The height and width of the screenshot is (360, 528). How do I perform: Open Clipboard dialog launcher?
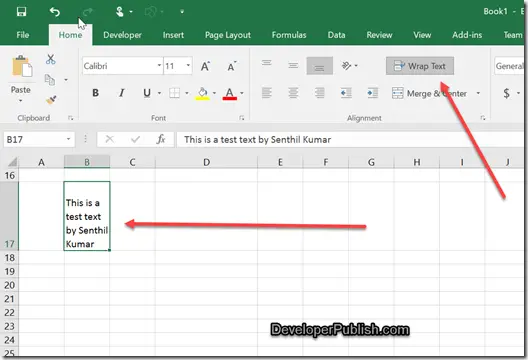[70, 118]
